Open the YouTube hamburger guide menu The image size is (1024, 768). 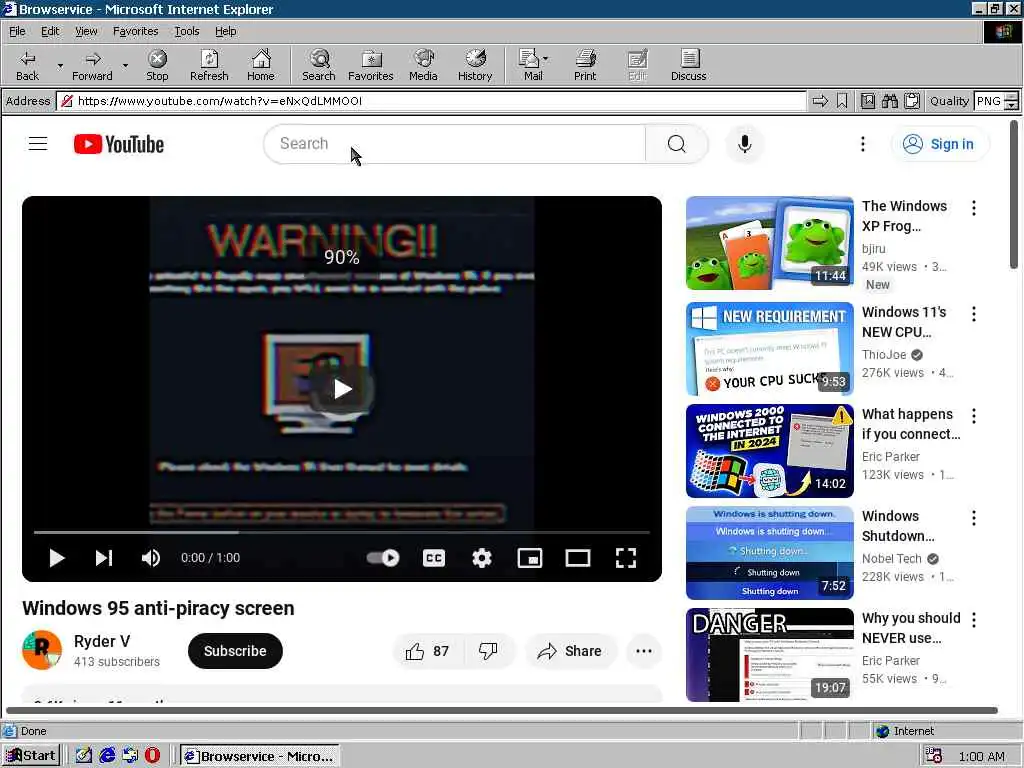38,144
